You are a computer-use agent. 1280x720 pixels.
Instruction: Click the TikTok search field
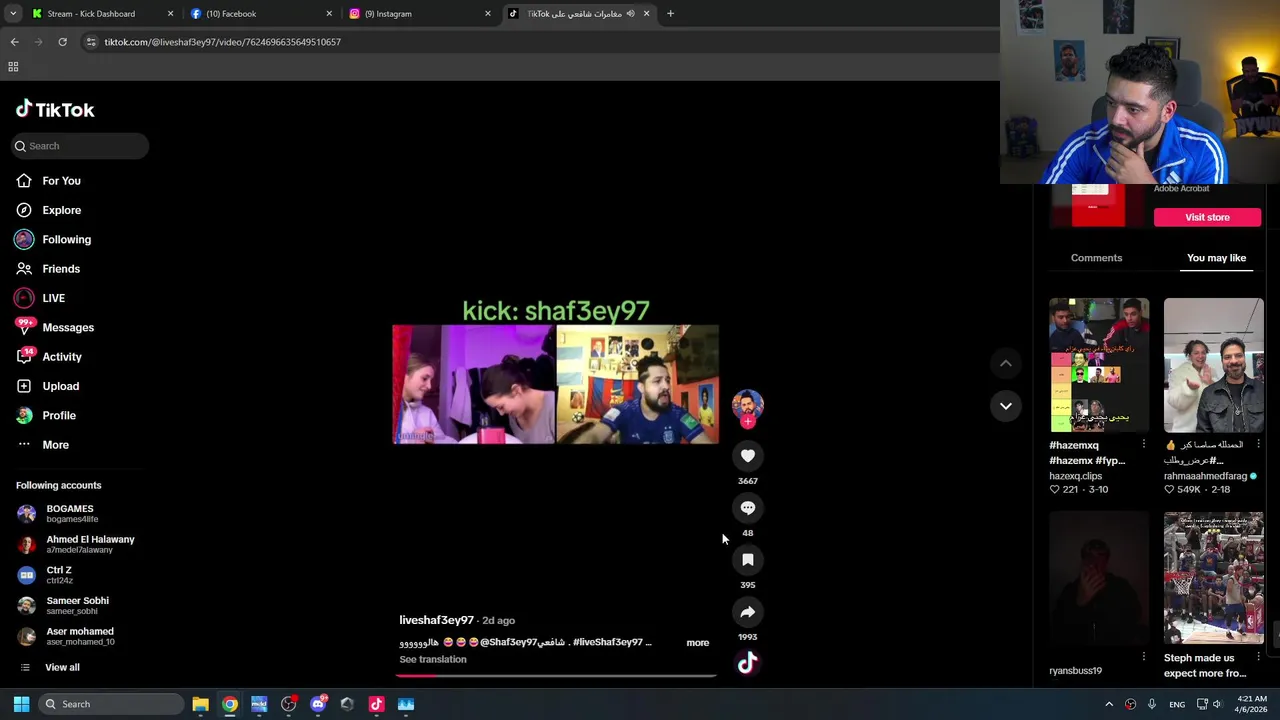80,146
